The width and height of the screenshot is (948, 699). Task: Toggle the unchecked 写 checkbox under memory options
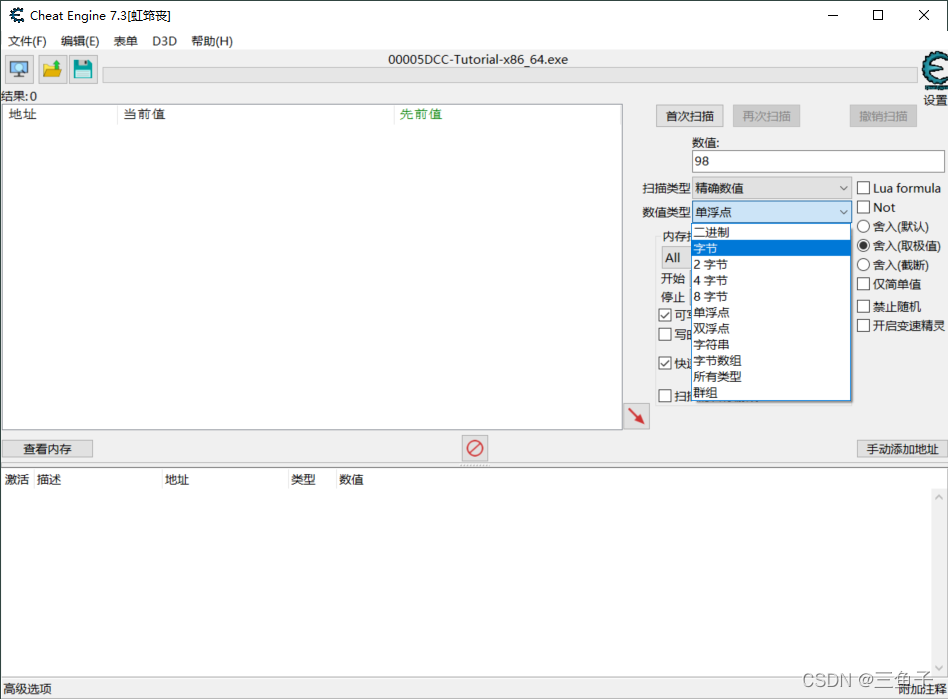[665, 334]
